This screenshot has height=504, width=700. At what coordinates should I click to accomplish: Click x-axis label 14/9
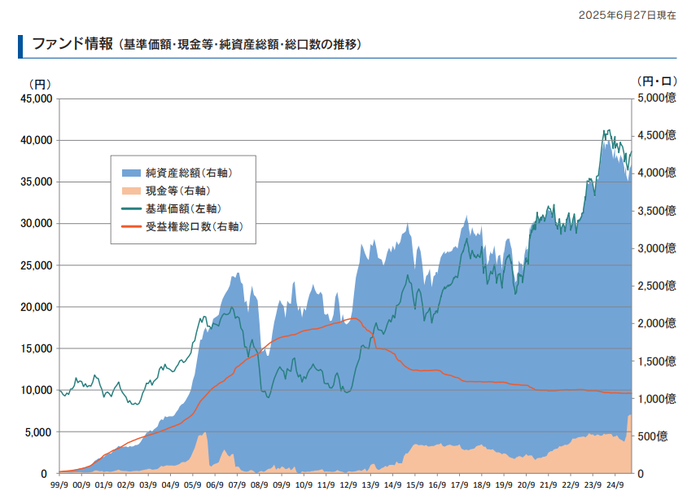point(393,485)
